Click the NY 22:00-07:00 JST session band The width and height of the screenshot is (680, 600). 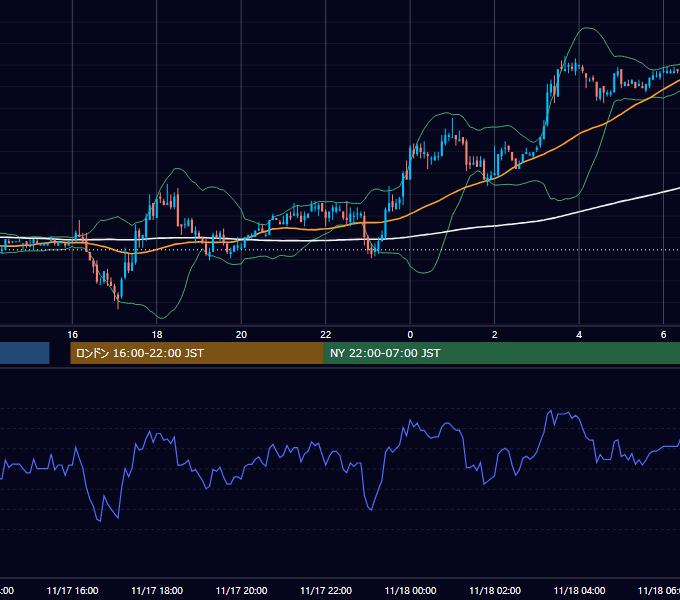(502, 353)
